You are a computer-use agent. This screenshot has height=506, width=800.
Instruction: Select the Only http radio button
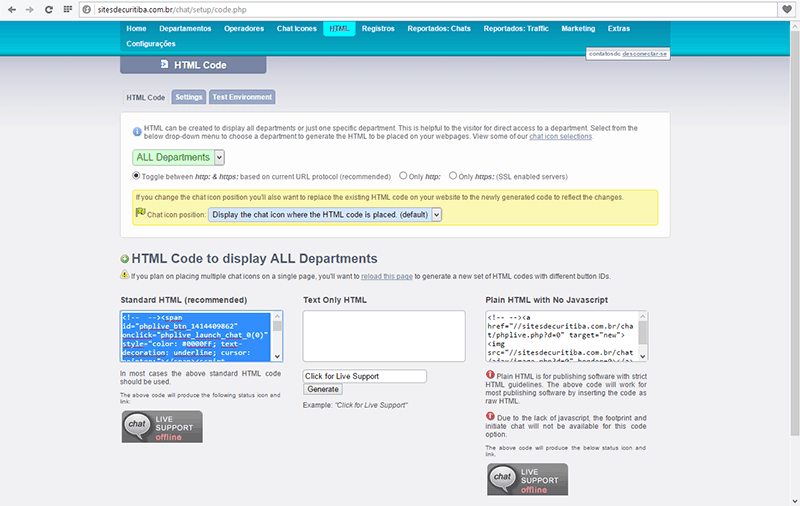(x=403, y=175)
